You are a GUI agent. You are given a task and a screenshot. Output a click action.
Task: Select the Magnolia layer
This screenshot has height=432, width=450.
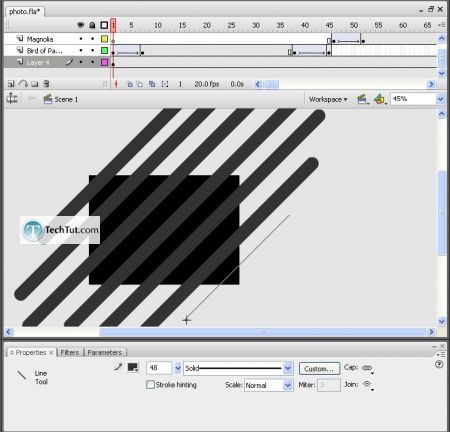pyautogui.click(x=40, y=39)
